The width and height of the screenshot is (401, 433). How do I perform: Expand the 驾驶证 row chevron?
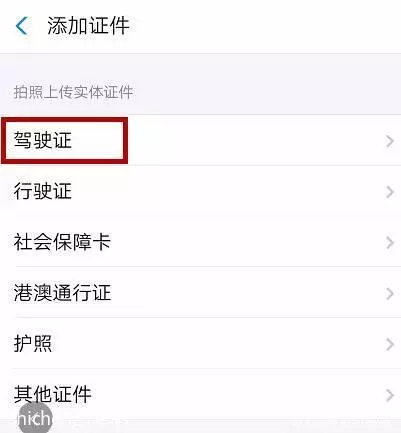coord(390,141)
